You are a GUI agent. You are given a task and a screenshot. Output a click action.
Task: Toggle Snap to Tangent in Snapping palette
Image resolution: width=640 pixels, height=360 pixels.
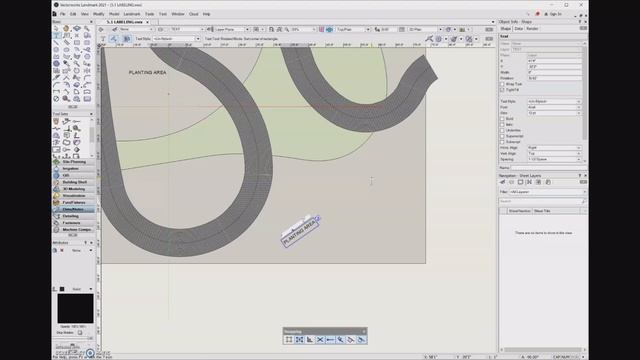click(361, 340)
